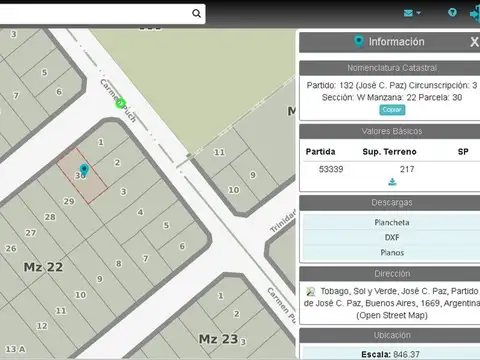Click the Ubicación section header
The width and height of the screenshot is (480, 360).
coord(392,335)
